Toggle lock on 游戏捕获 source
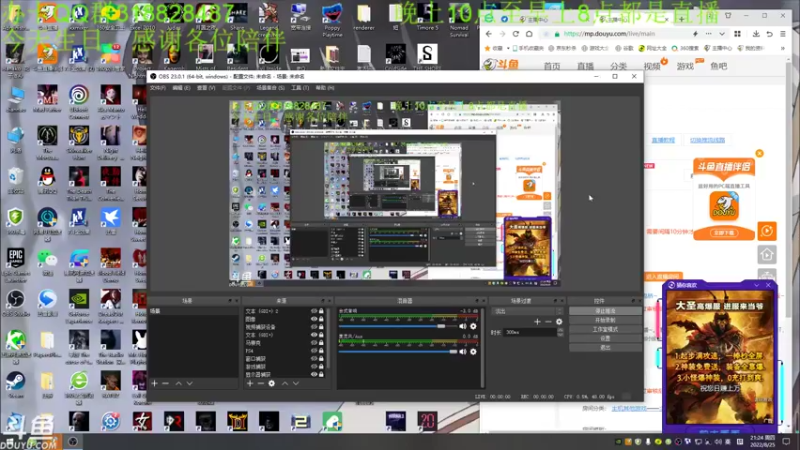Viewport: 800px width, 450px height. pyautogui.click(x=321, y=366)
